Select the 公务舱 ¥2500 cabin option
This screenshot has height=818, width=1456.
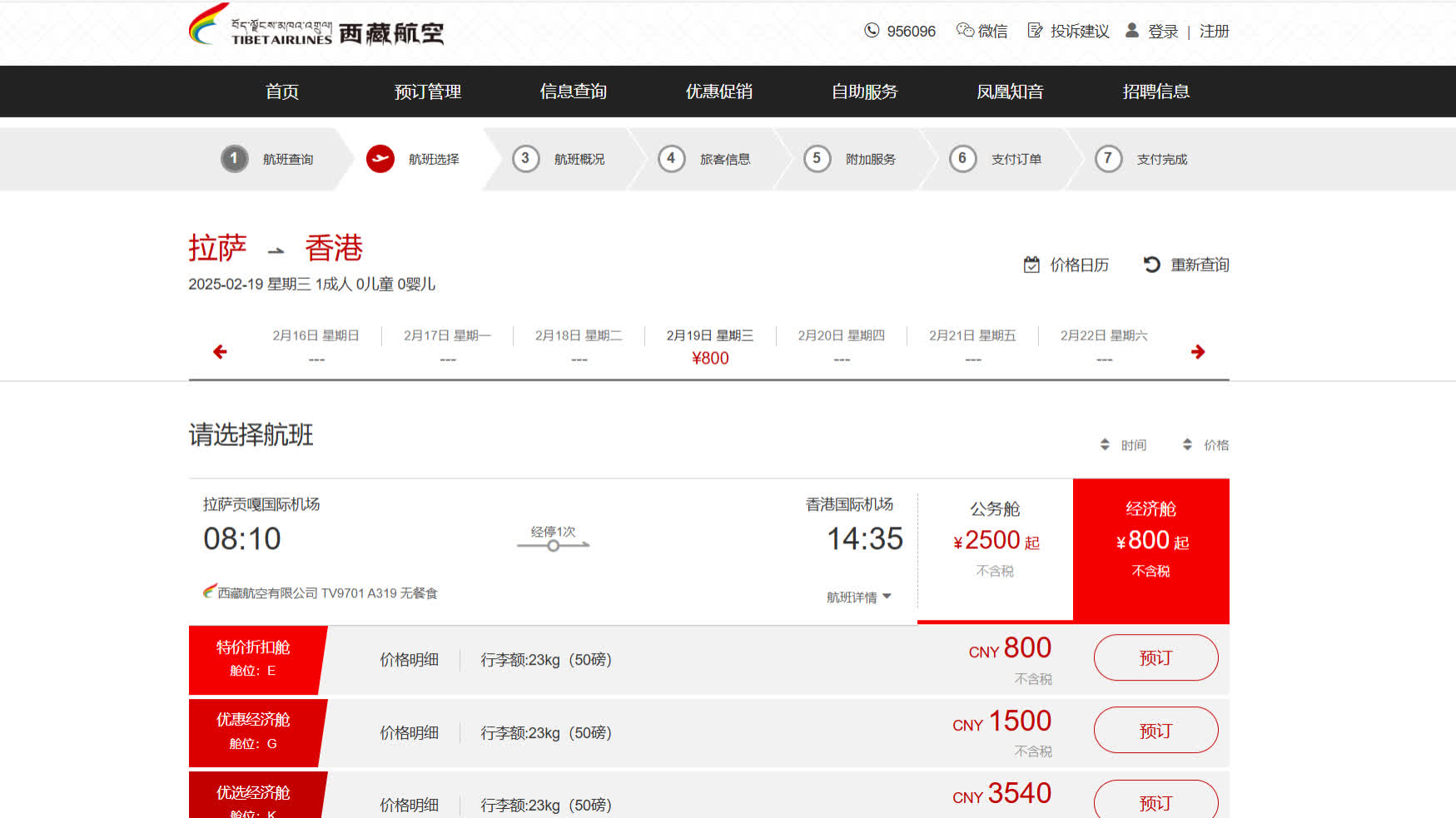[995, 539]
